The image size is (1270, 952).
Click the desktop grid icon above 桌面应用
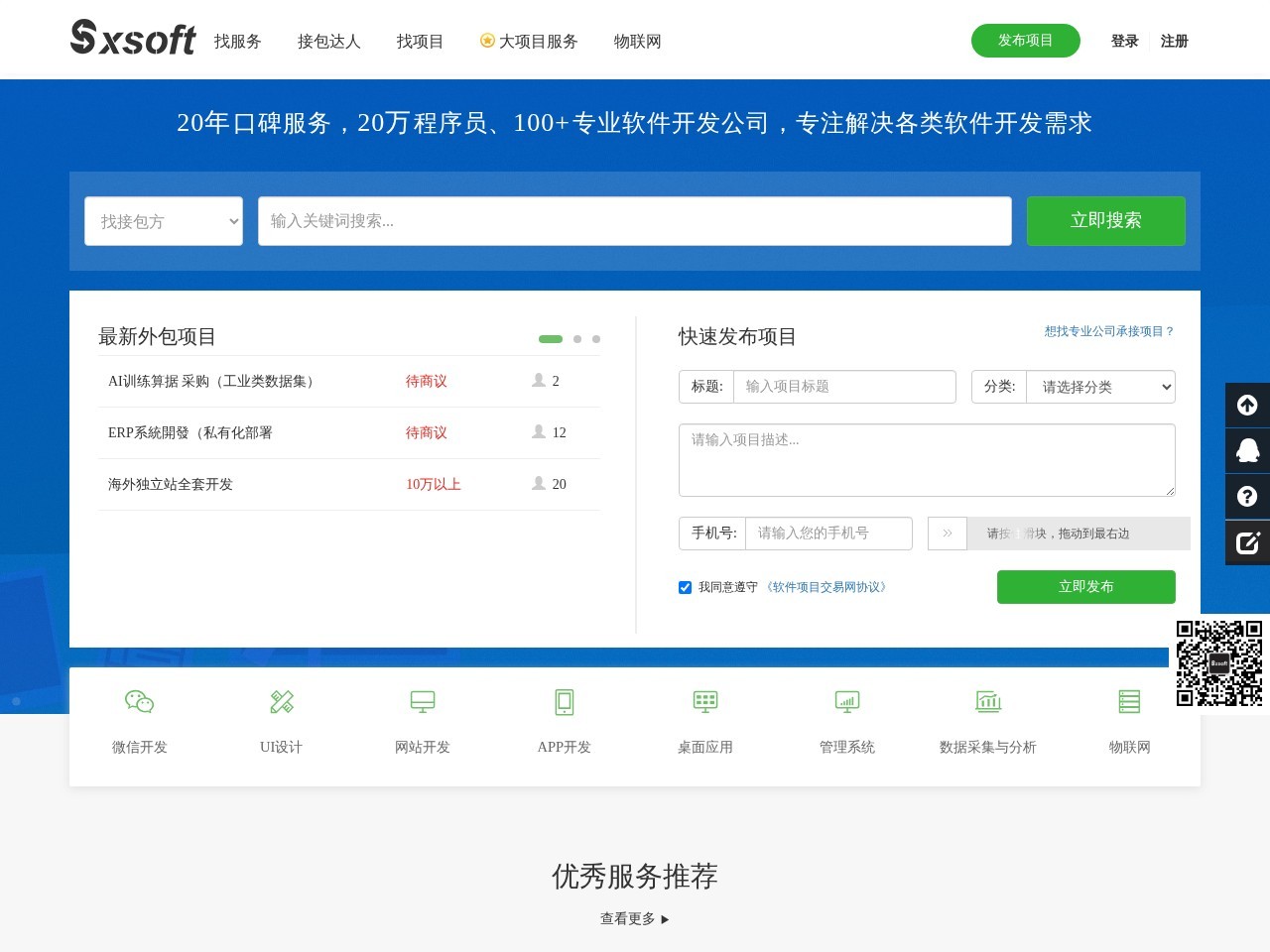point(705,702)
